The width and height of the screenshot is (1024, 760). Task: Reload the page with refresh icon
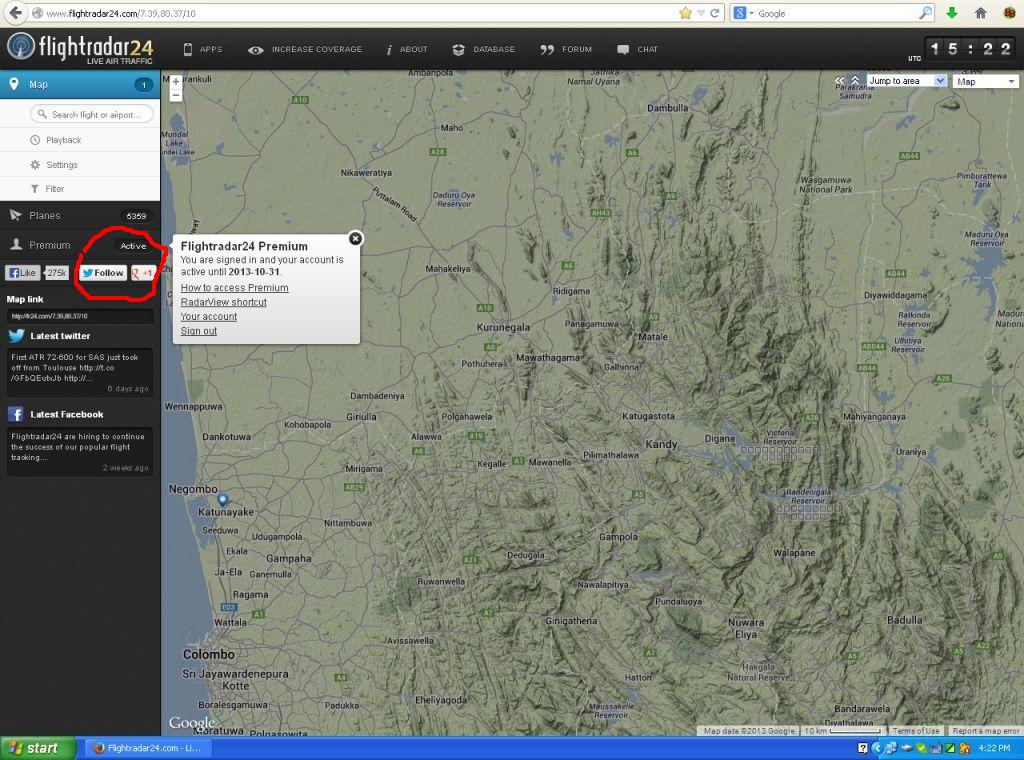click(714, 13)
